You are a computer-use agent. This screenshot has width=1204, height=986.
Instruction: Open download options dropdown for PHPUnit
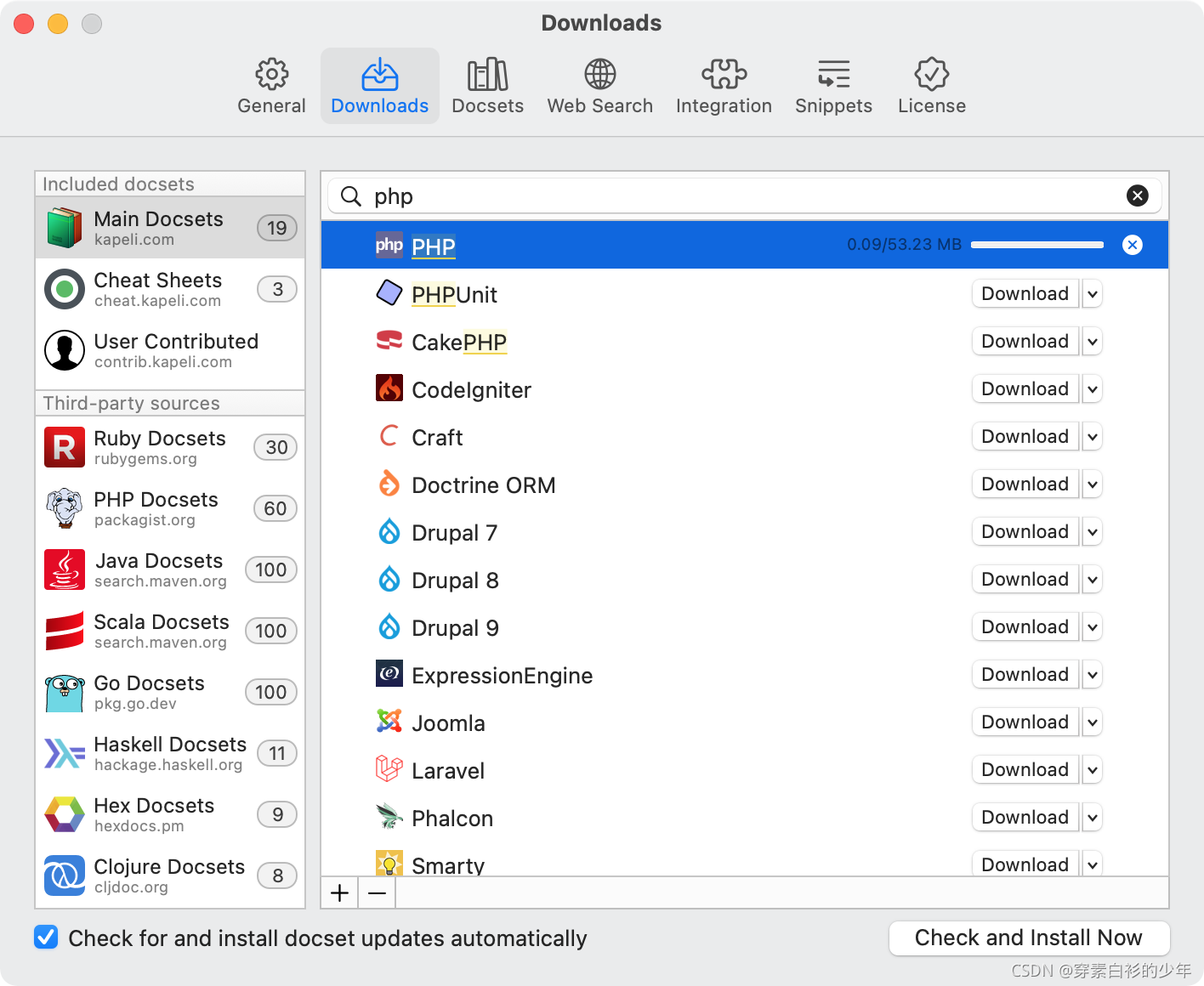tap(1093, 293)
